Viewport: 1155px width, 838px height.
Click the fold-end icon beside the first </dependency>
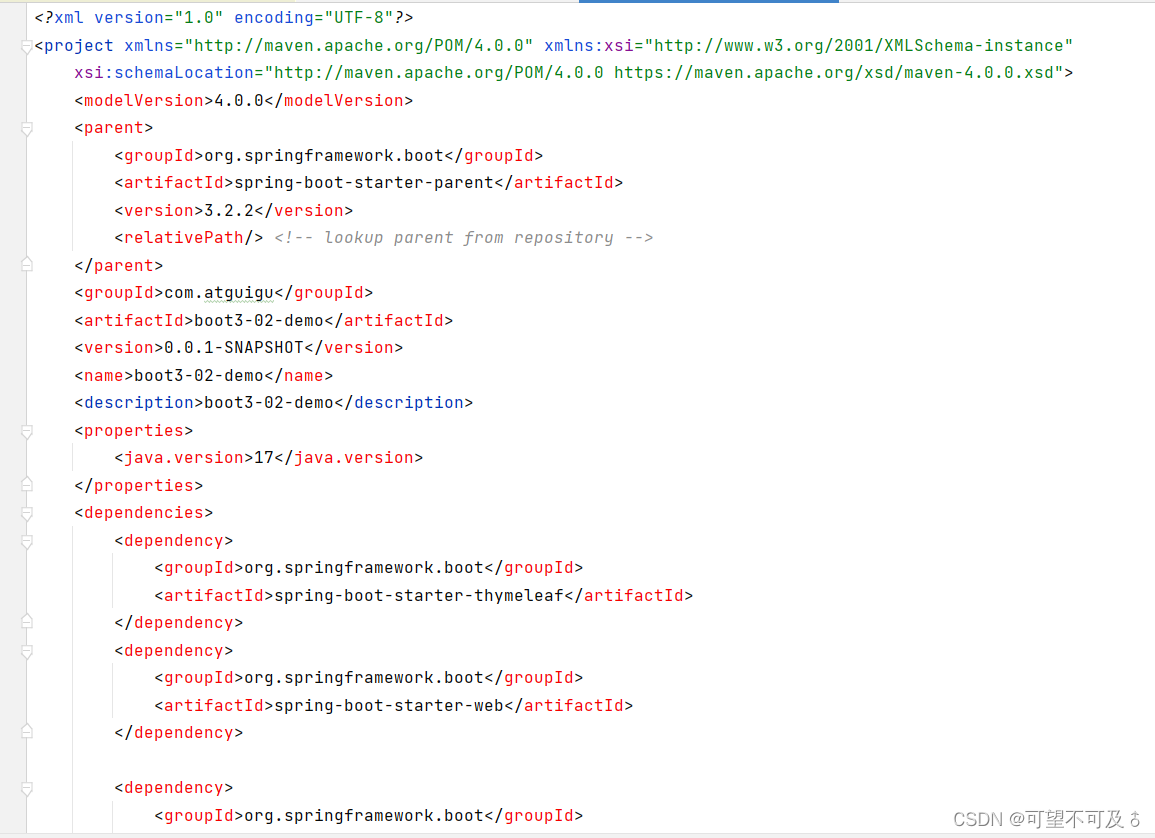point(27,622)
